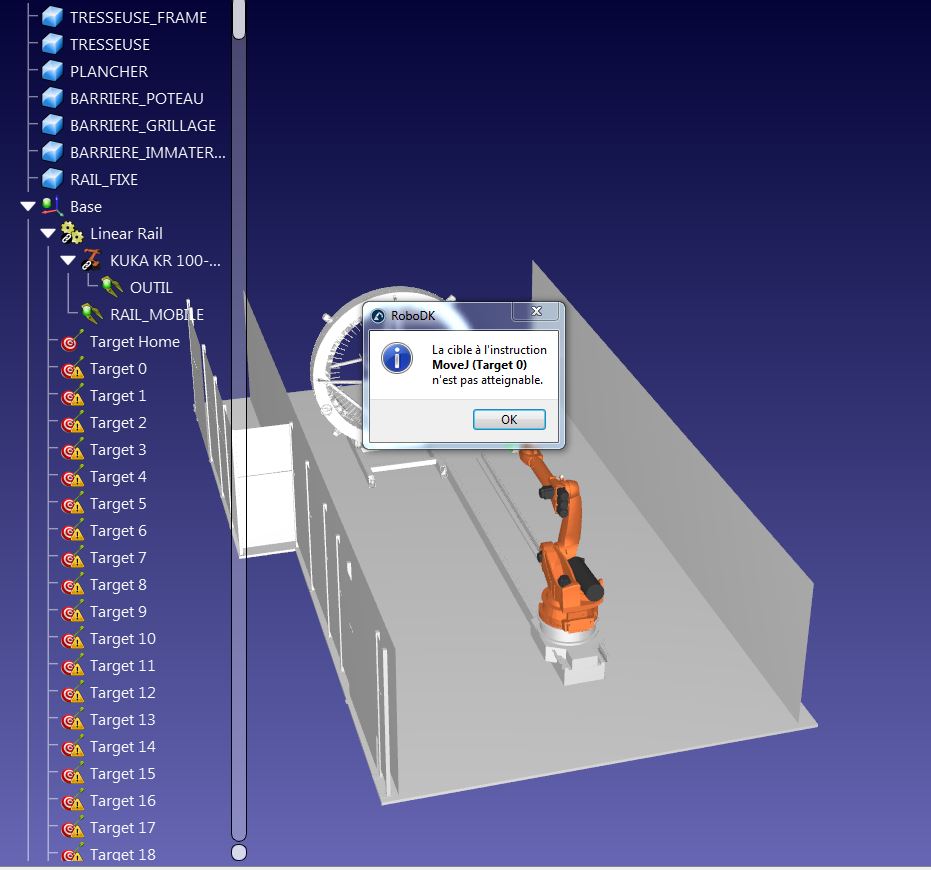Click the OK button in RoboDK dialog

509,420
